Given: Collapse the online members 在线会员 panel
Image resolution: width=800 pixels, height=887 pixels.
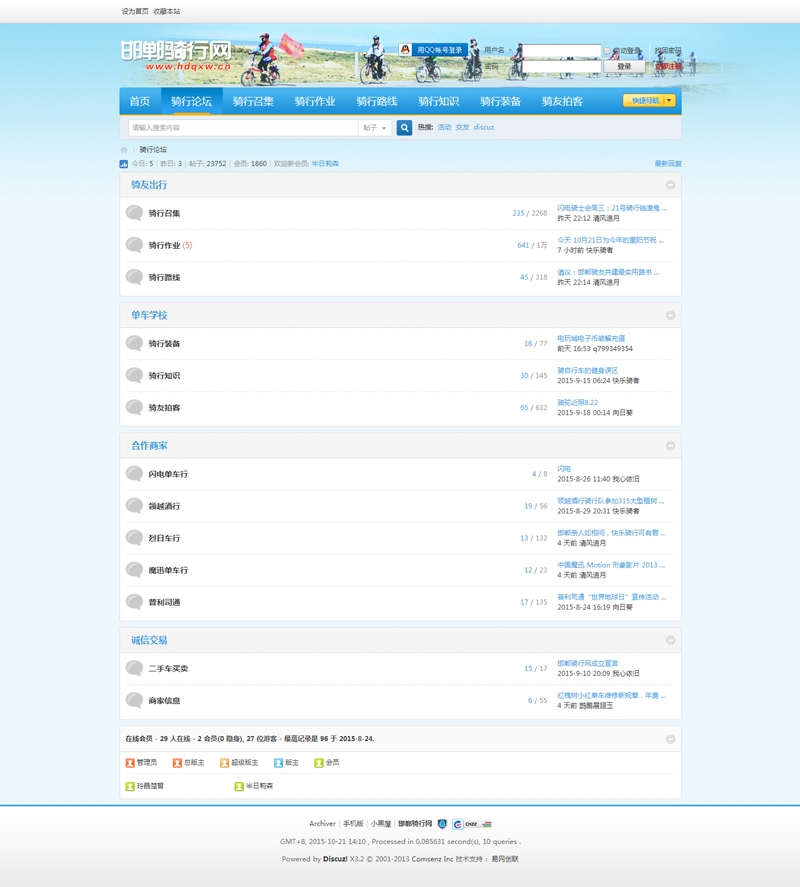Looking at the screenshot, I should pyautogui.click(x=671, y=740).
